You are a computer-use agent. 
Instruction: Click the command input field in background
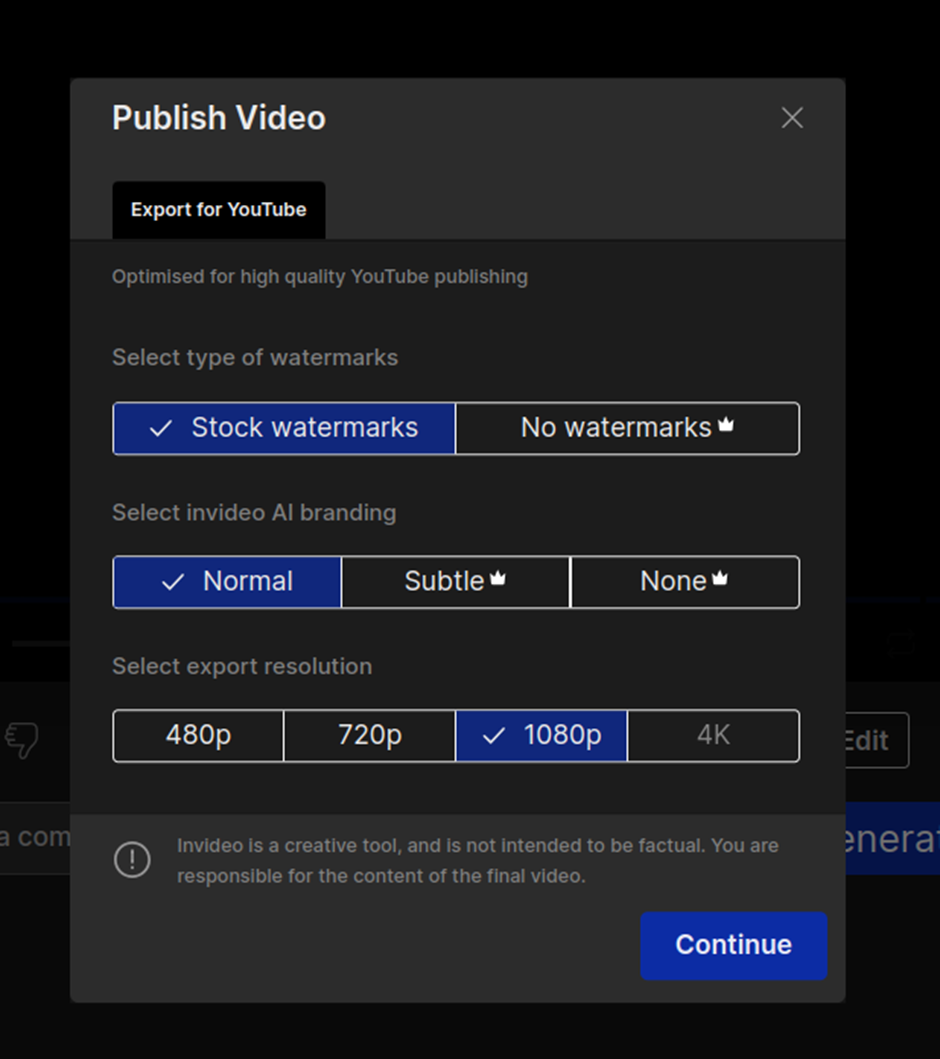(x=35, y=837)
